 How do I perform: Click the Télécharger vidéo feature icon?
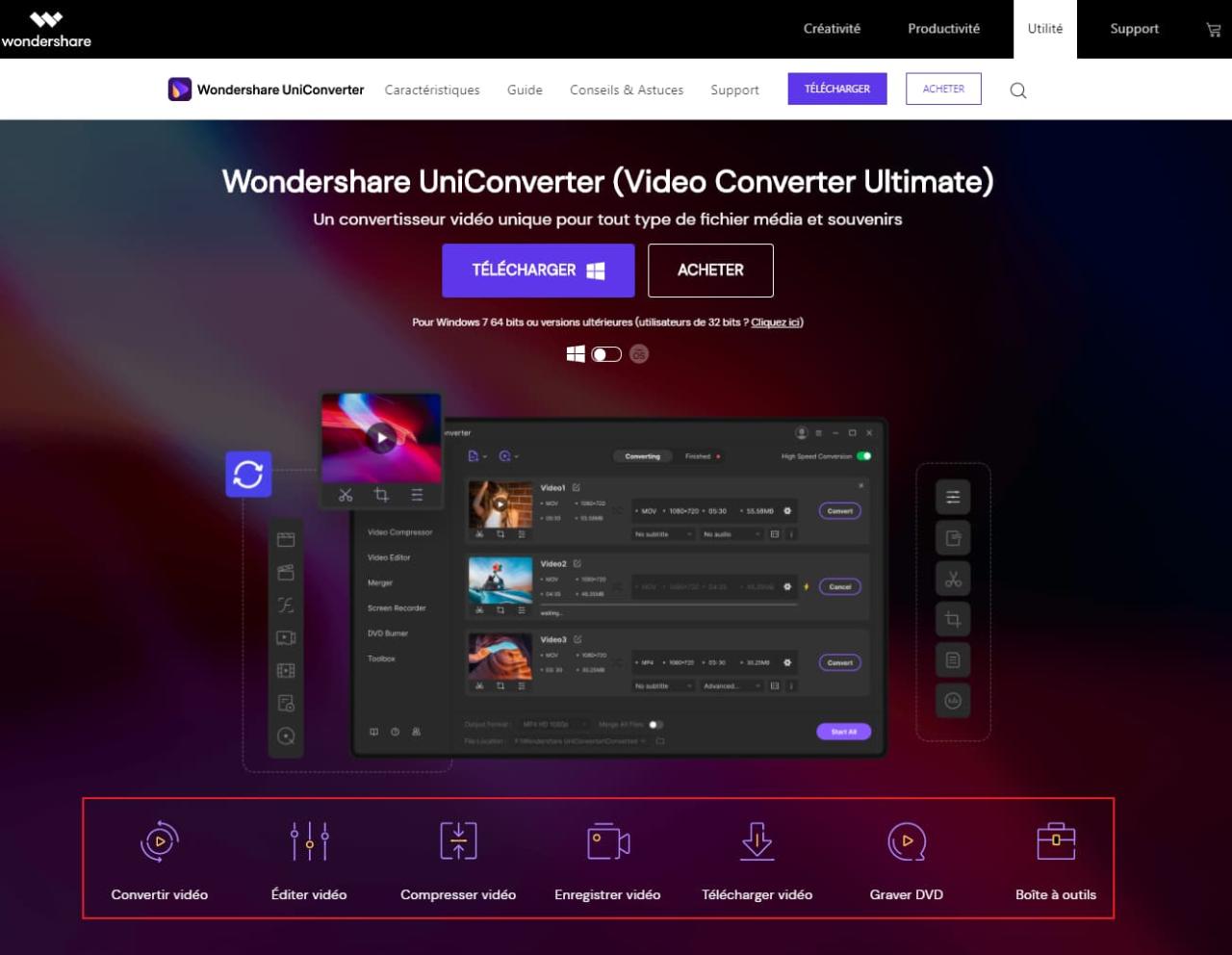pyautogui.click(x=757, y=840)
